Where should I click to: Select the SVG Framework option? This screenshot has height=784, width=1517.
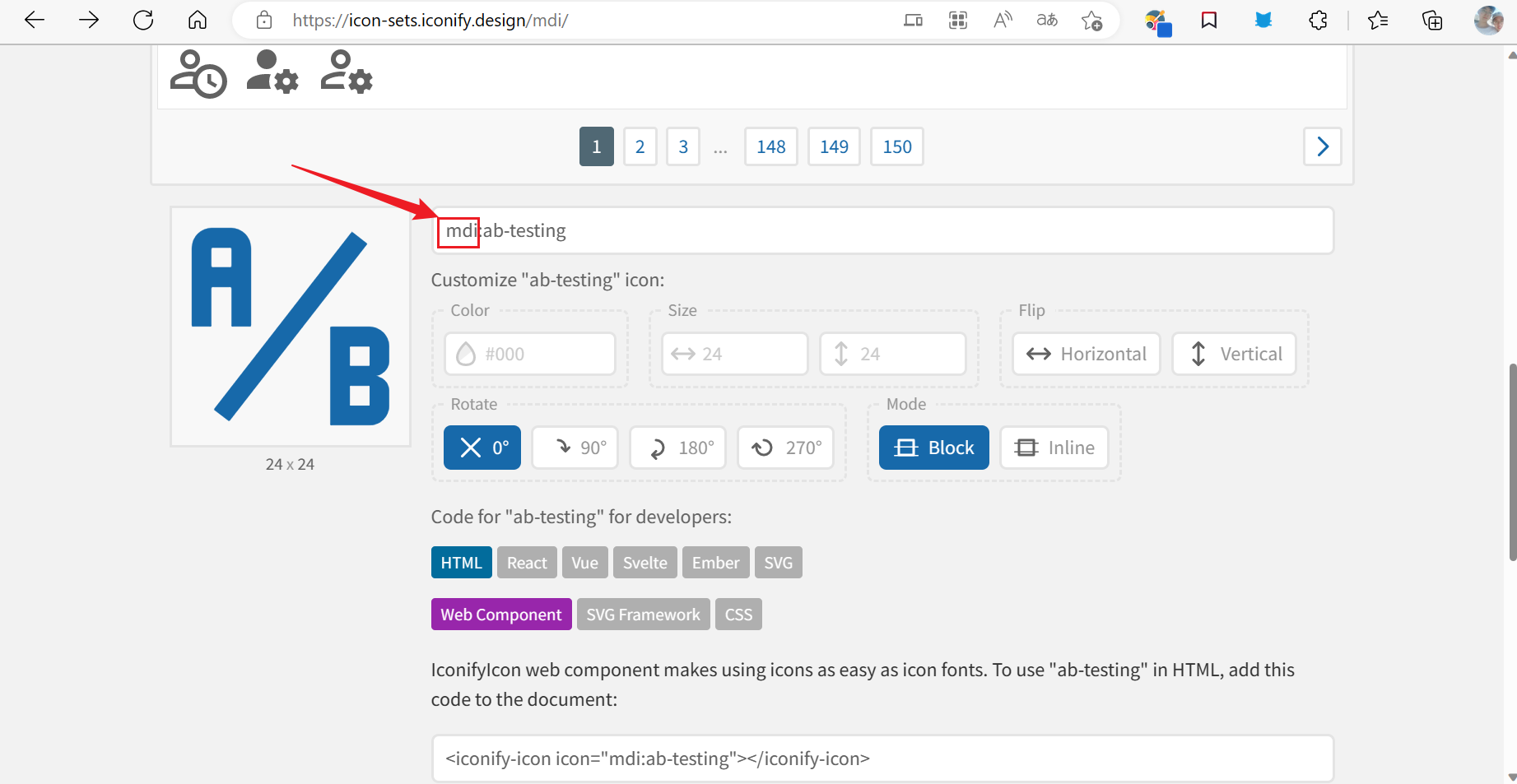(x=644, y=615)
